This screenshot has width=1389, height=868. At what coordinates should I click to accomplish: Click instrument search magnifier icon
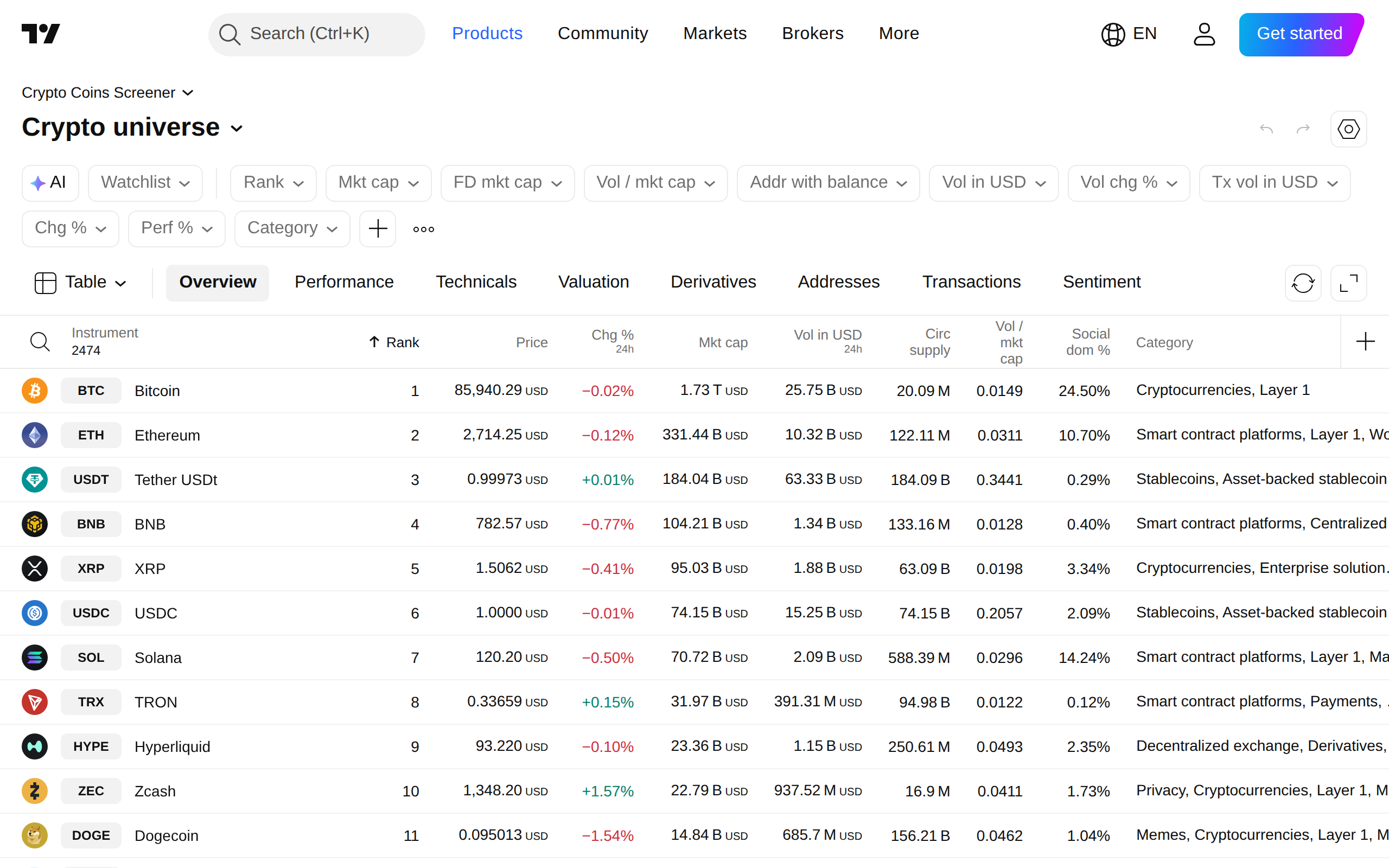click(40, 342)
